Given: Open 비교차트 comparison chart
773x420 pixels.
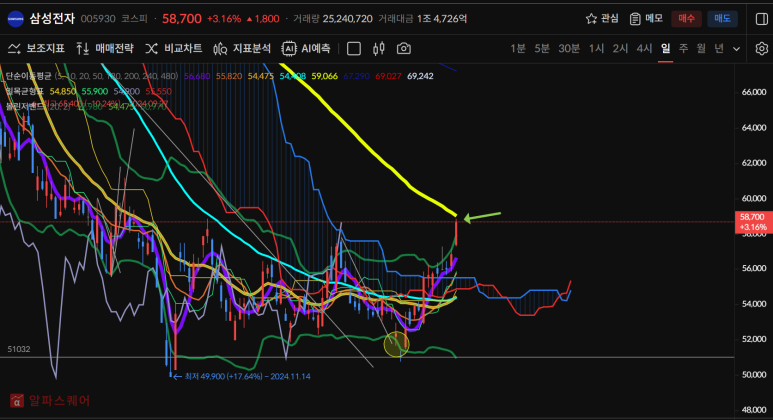Looking at the screenshot, I should (174, 48).
